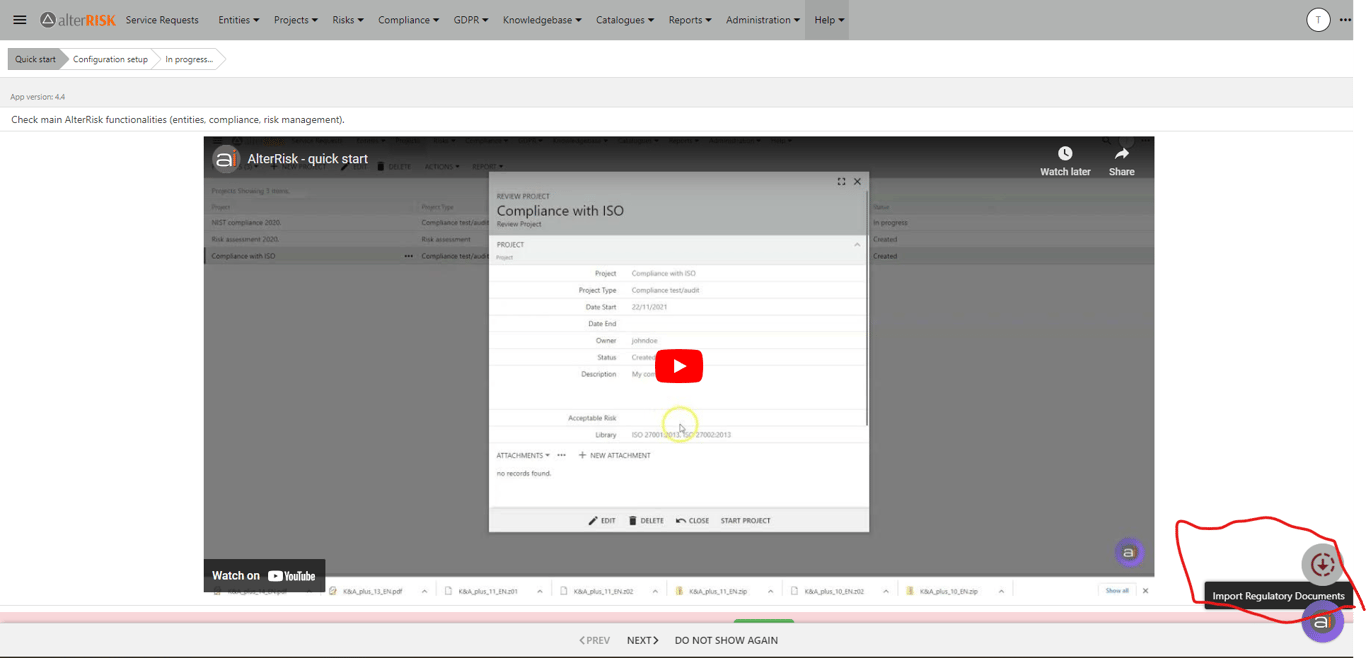Expand the Administration menu
The image size is (1366, 658).
click(763, 20)
